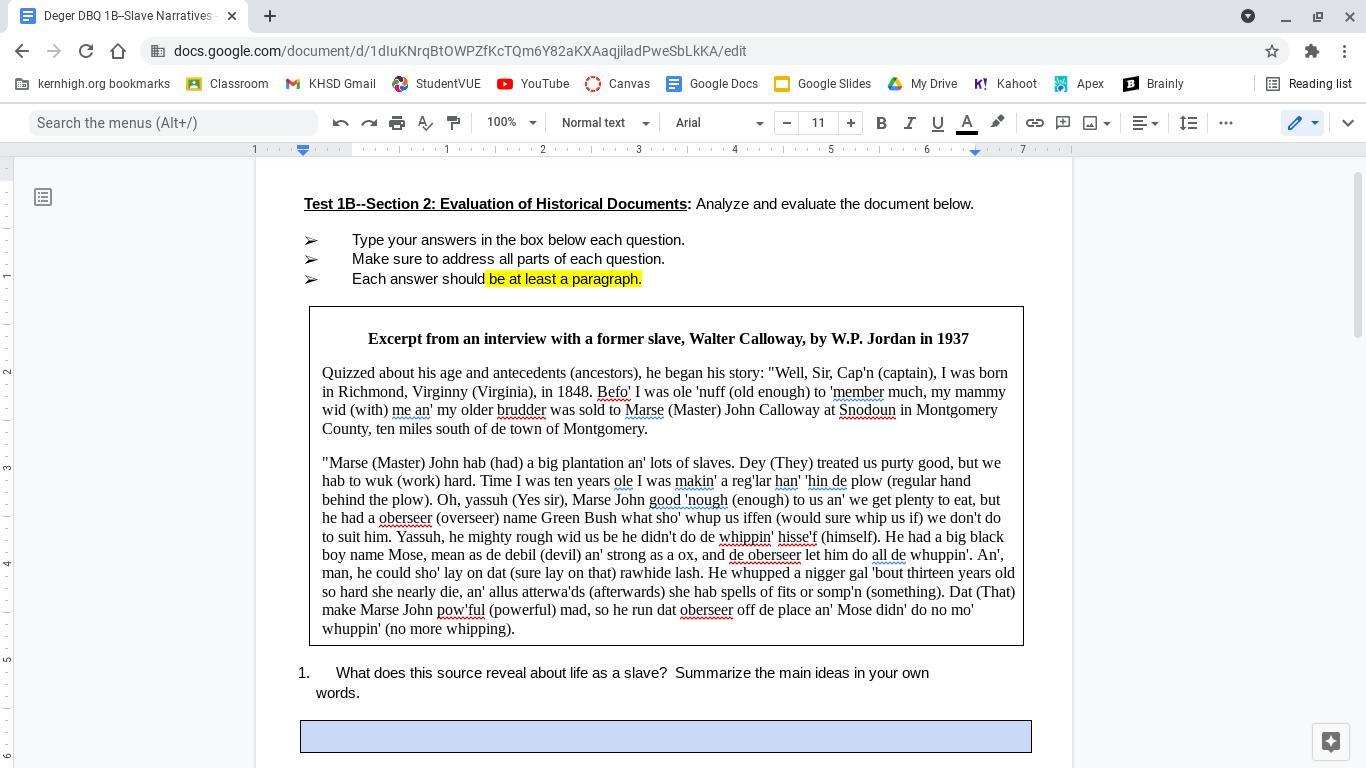Open the Arial font dropdown

pyautogui.click(x=719, y=123)
